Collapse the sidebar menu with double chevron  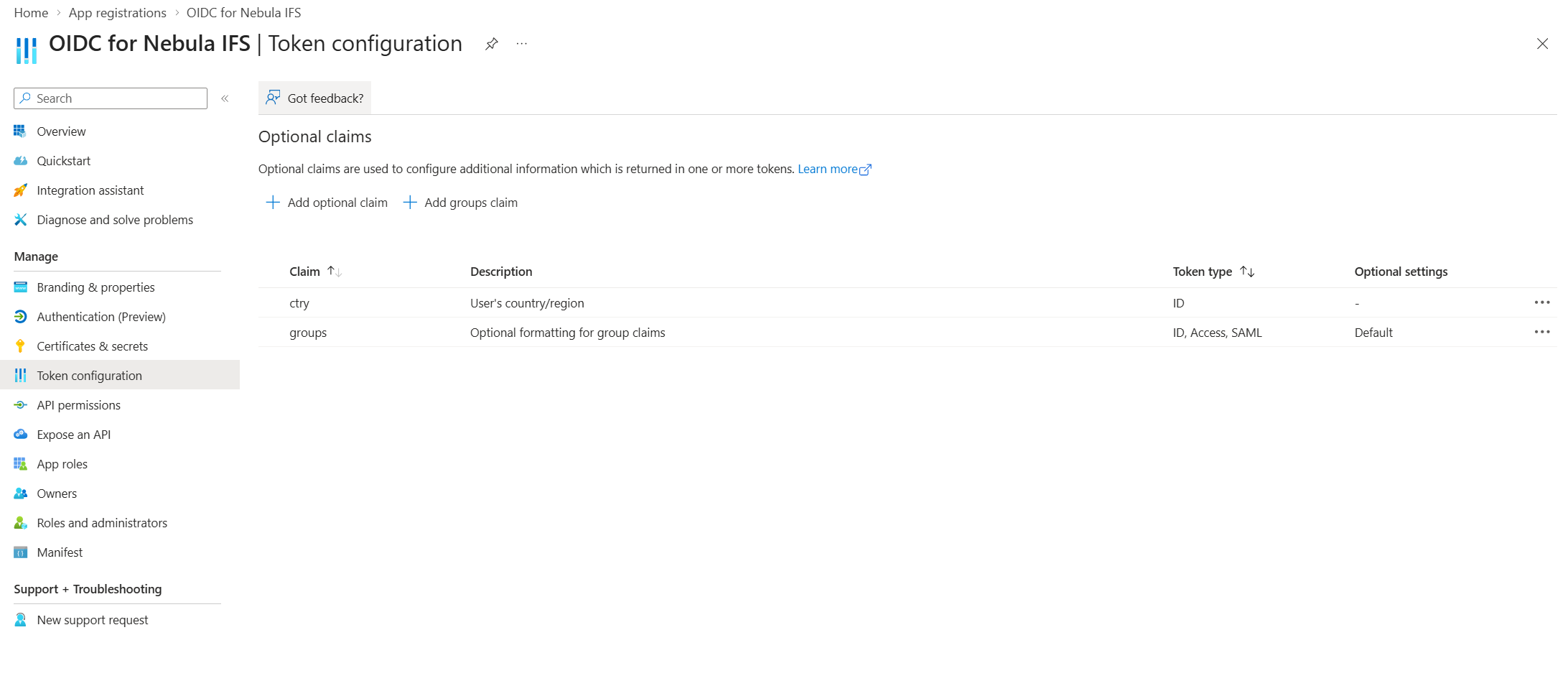[225, 98]
